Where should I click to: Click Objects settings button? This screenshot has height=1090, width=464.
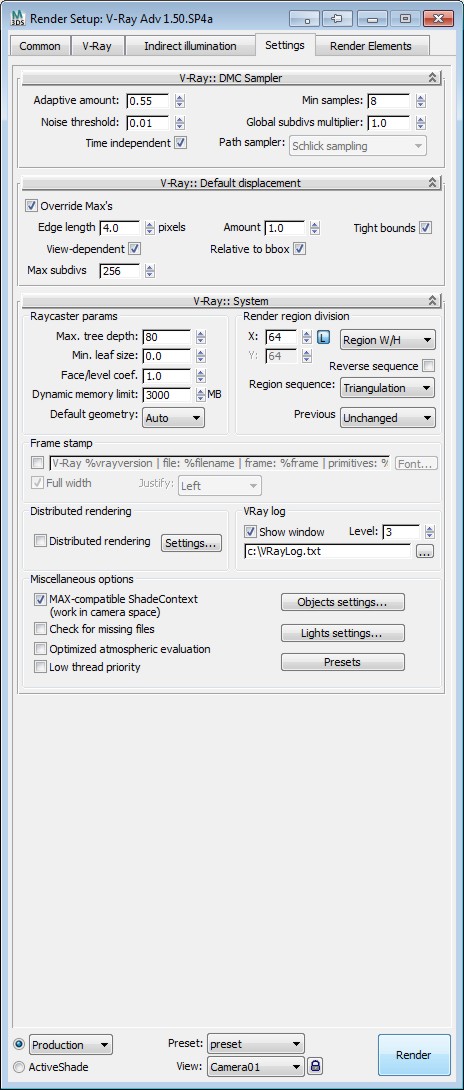point(342,602)
